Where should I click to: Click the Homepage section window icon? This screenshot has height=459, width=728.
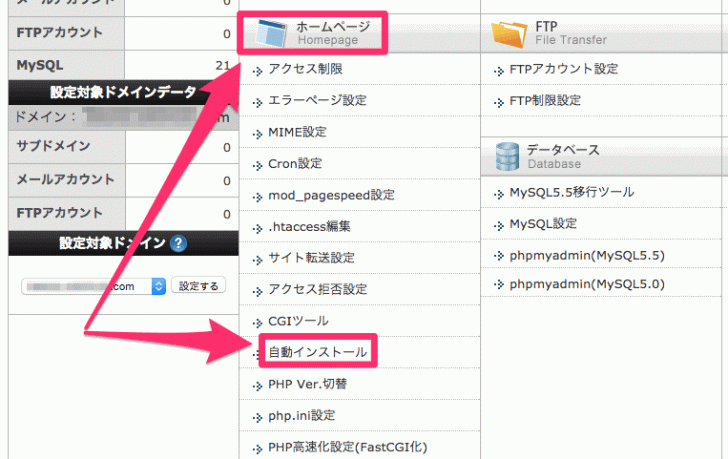click(268, 33)
